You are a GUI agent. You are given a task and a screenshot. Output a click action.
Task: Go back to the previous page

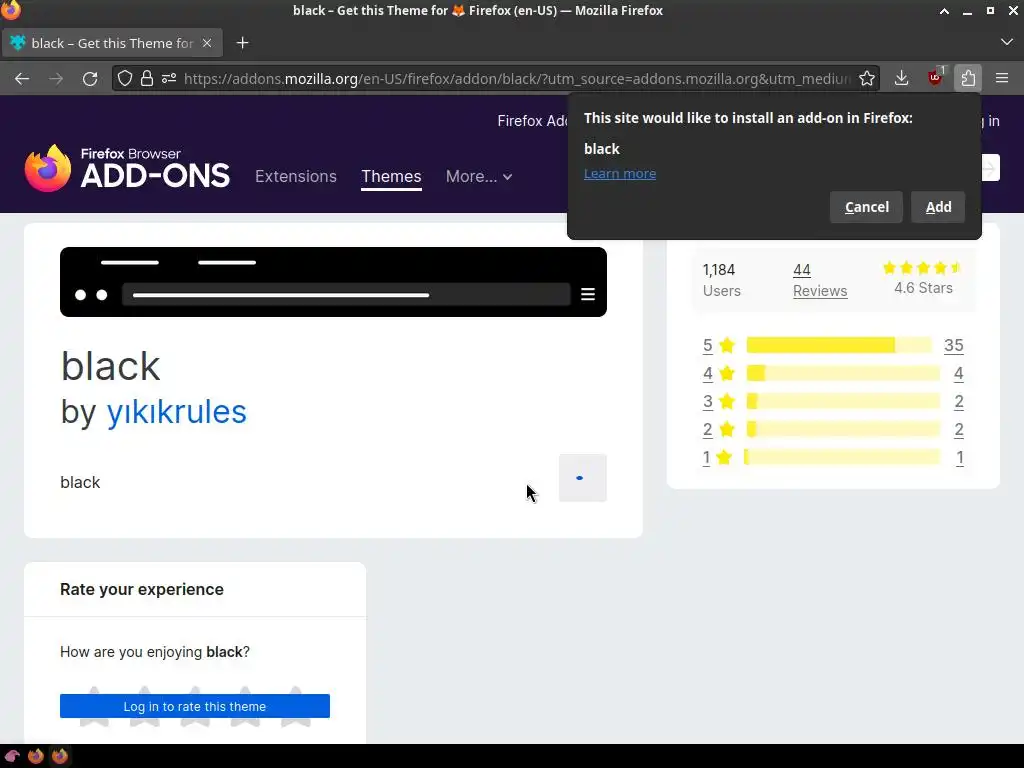(x=22, y=79)
